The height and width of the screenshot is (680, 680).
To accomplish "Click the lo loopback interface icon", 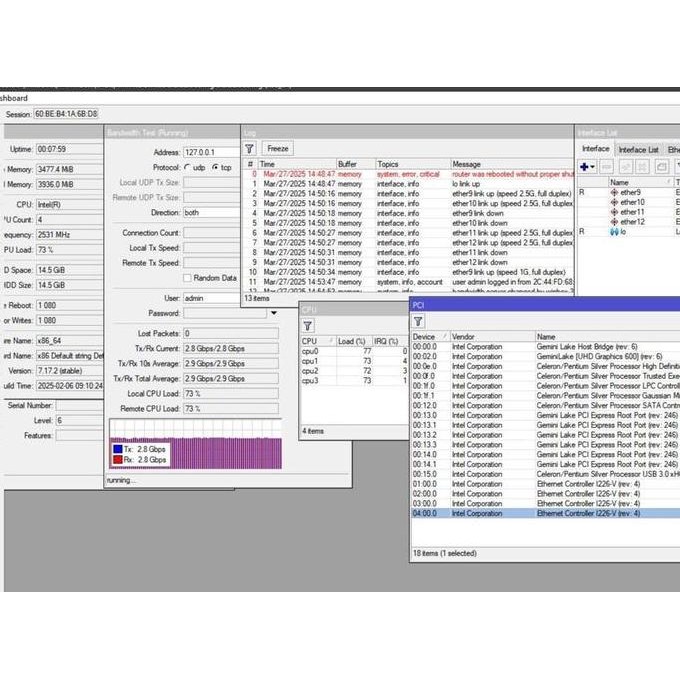I will 613,231.
